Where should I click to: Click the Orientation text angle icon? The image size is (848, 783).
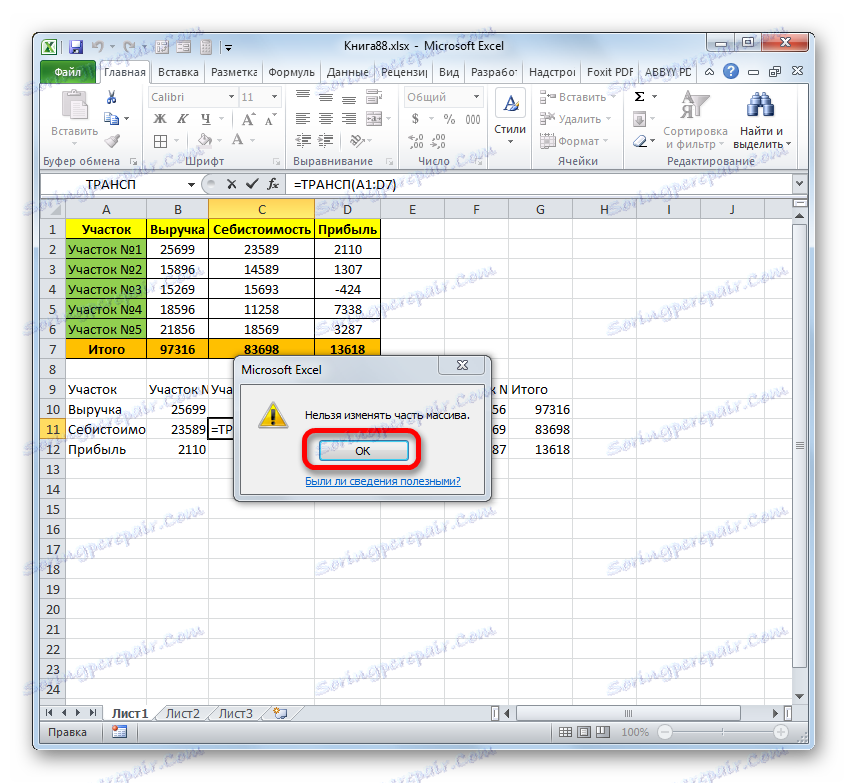pyautogui.click(x=356, y=141)
